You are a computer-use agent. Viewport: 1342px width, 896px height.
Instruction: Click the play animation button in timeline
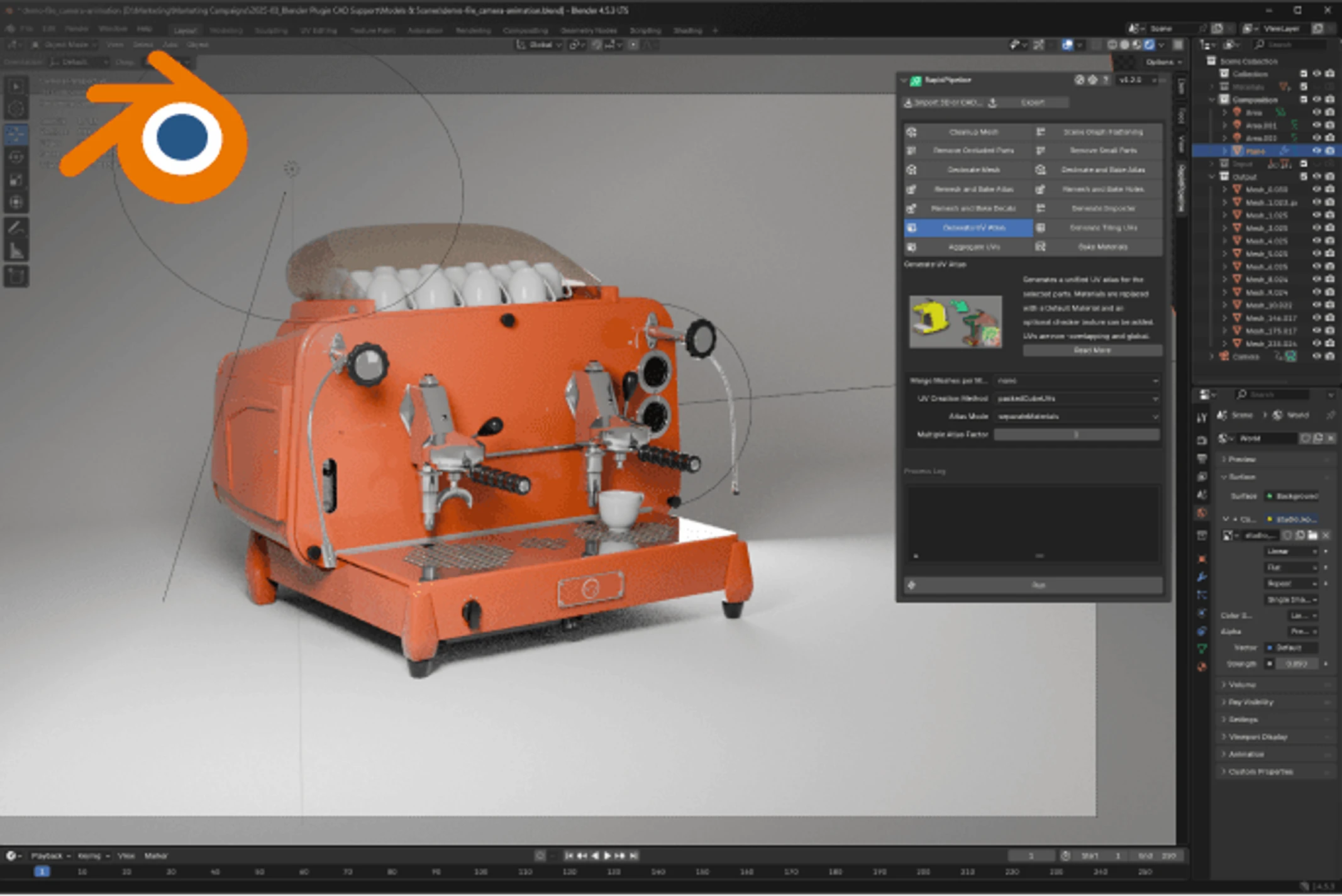607,856
